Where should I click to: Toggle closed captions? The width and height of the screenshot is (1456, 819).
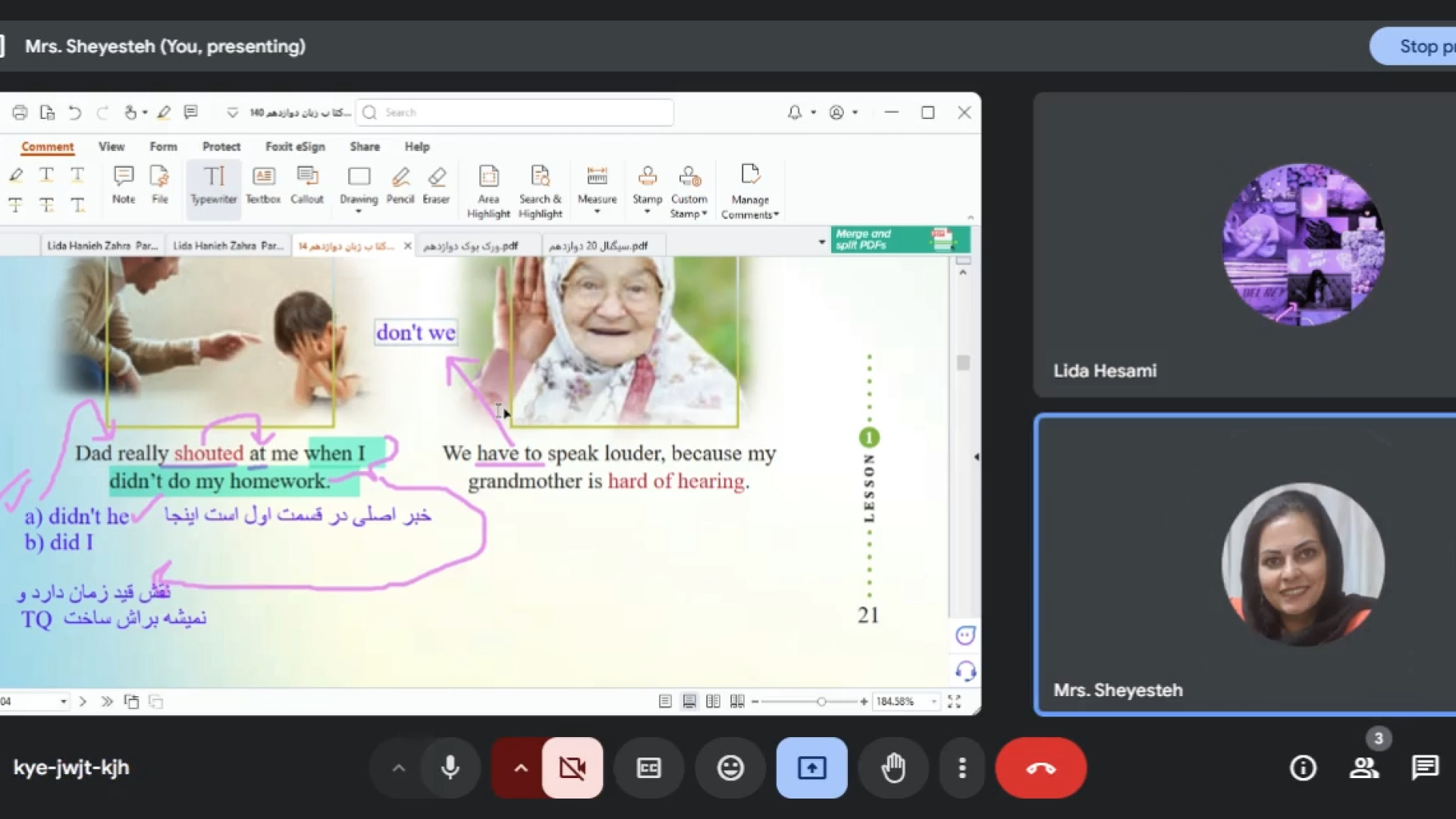pos(648,768)
